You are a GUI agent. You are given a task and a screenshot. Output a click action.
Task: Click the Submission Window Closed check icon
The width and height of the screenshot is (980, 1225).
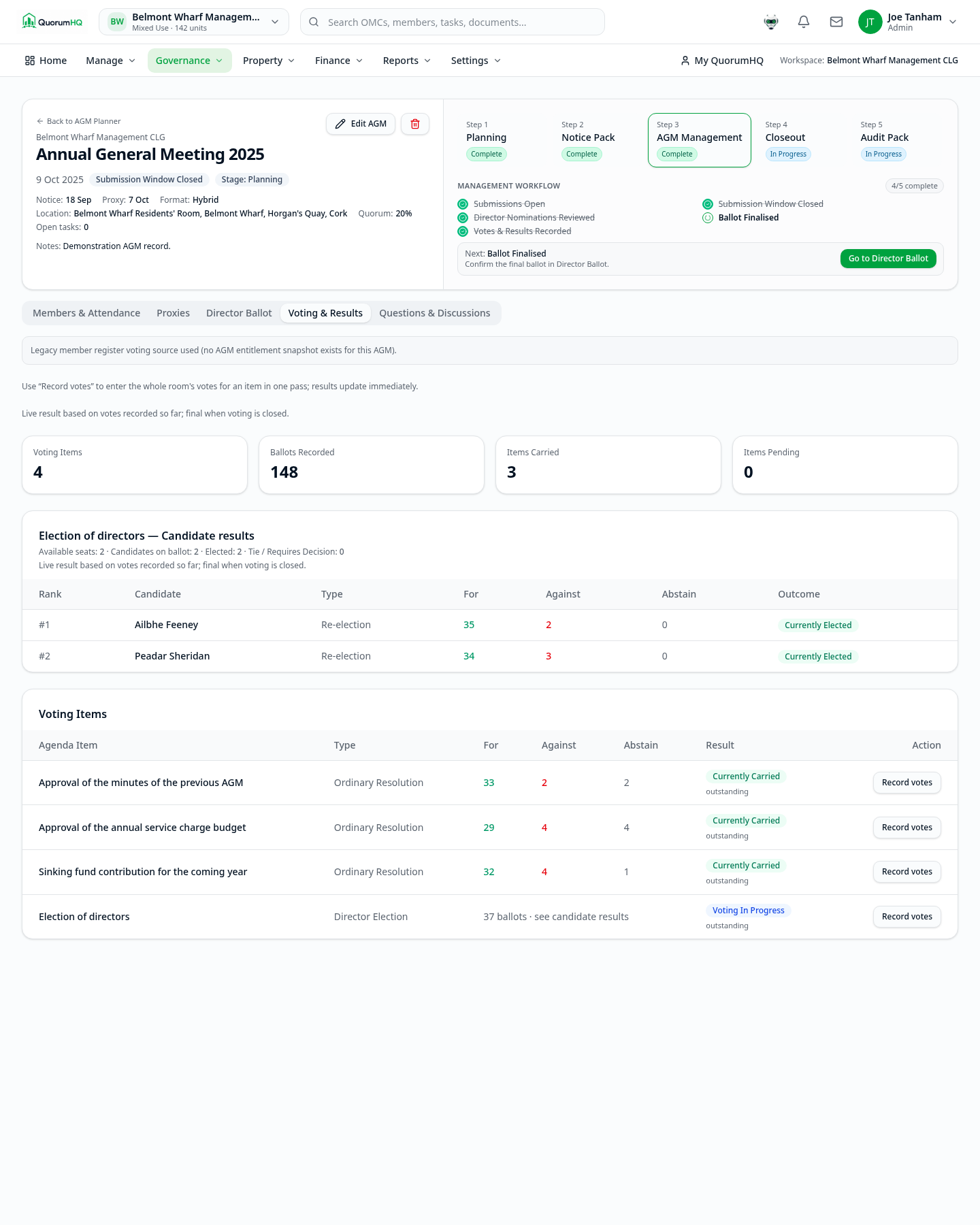point(708,204)
